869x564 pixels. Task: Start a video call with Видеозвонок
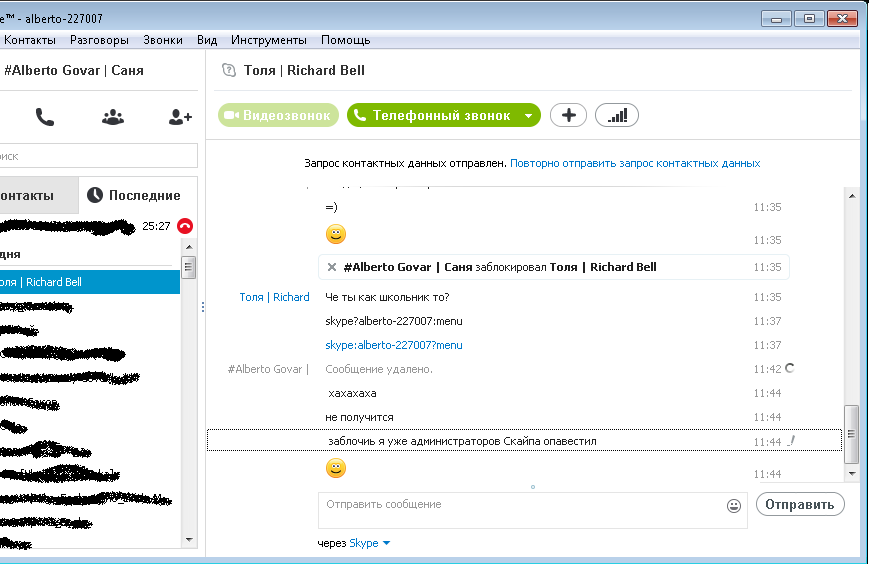click(x=278, y=115)
